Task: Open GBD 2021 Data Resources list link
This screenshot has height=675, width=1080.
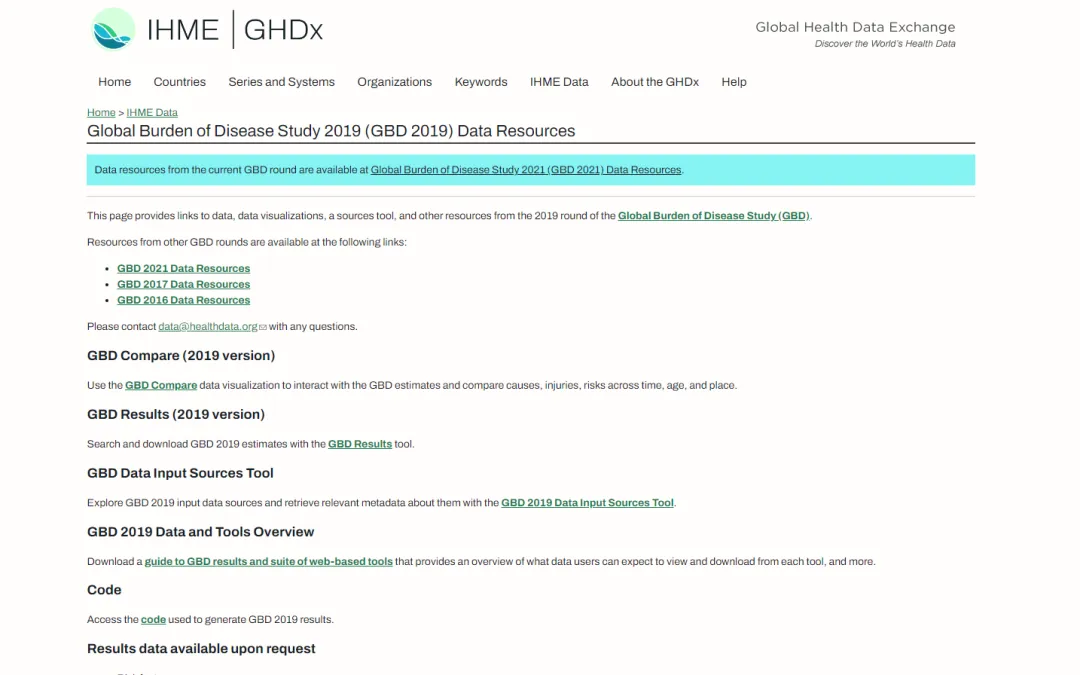Action: (x=183, y=269)
